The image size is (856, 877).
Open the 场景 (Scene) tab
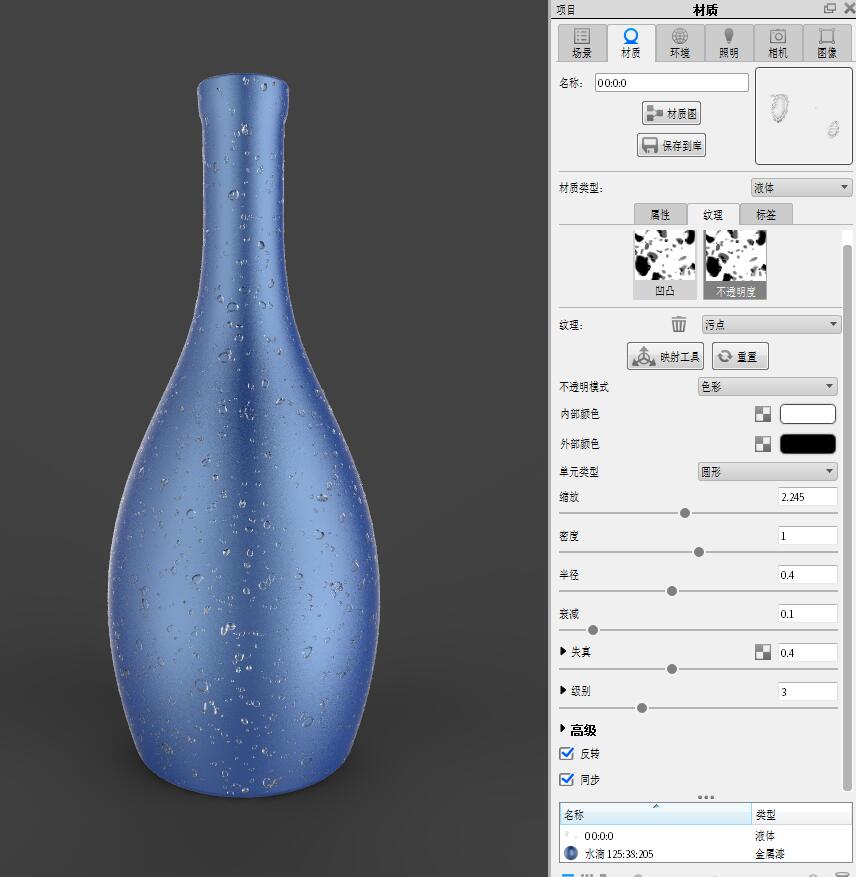[582, 43]
